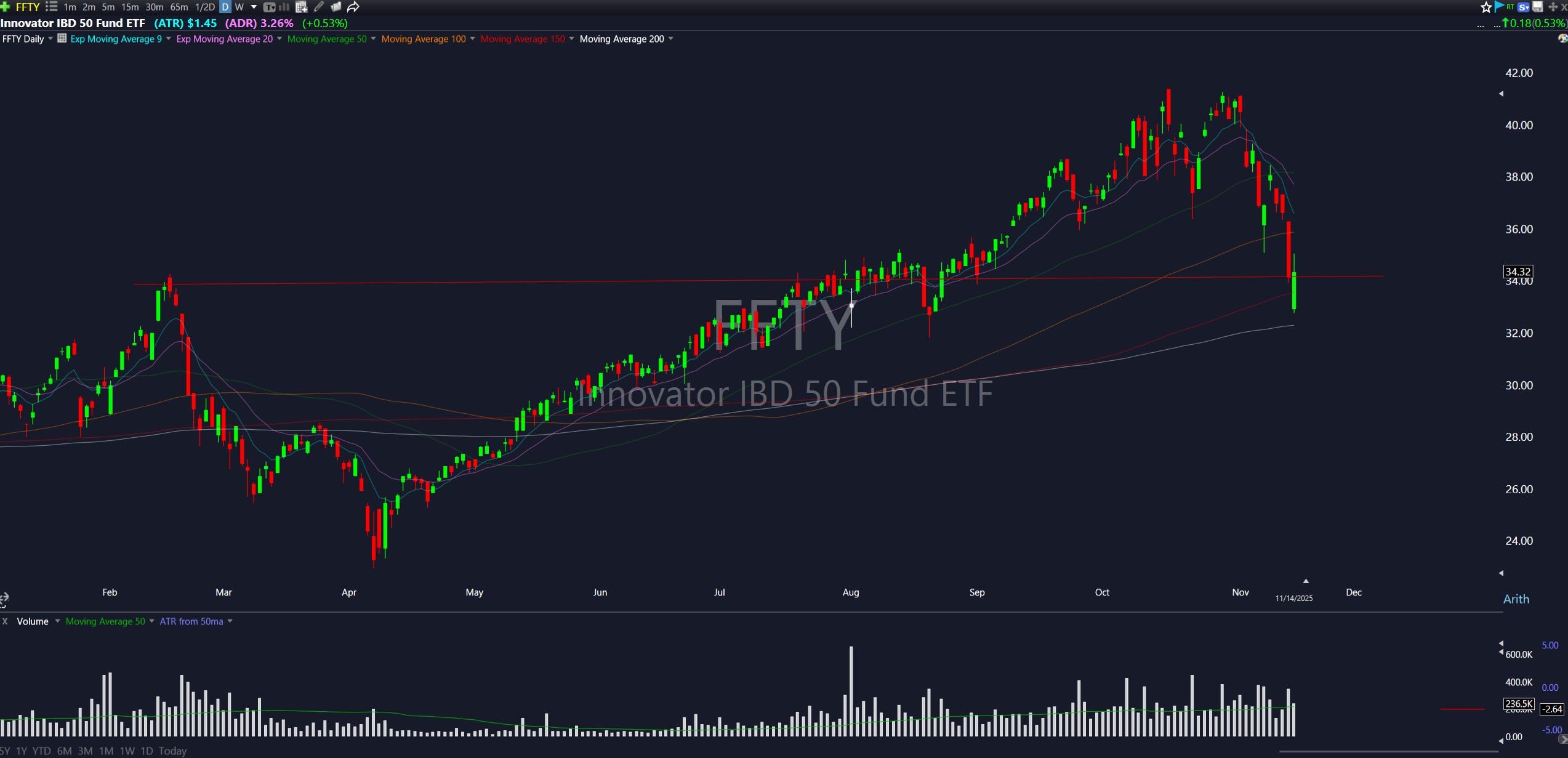Open the ATR from 50ma dropdown arrow
This screenshot has width=1568, height=758.
click(230, 621)
